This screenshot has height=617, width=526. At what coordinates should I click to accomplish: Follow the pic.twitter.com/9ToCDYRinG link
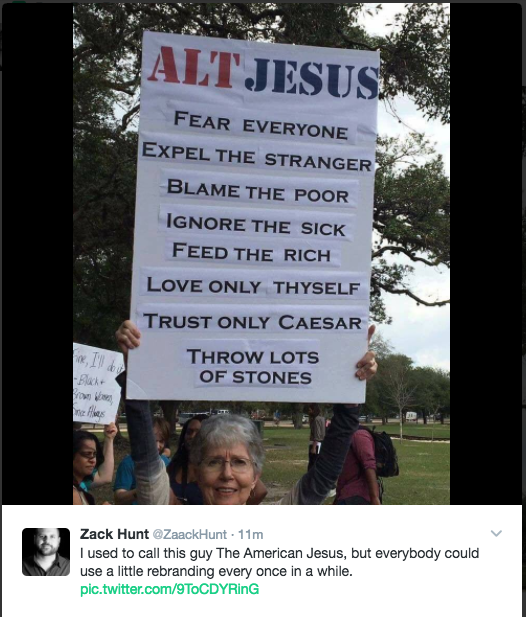pos(170,589)
